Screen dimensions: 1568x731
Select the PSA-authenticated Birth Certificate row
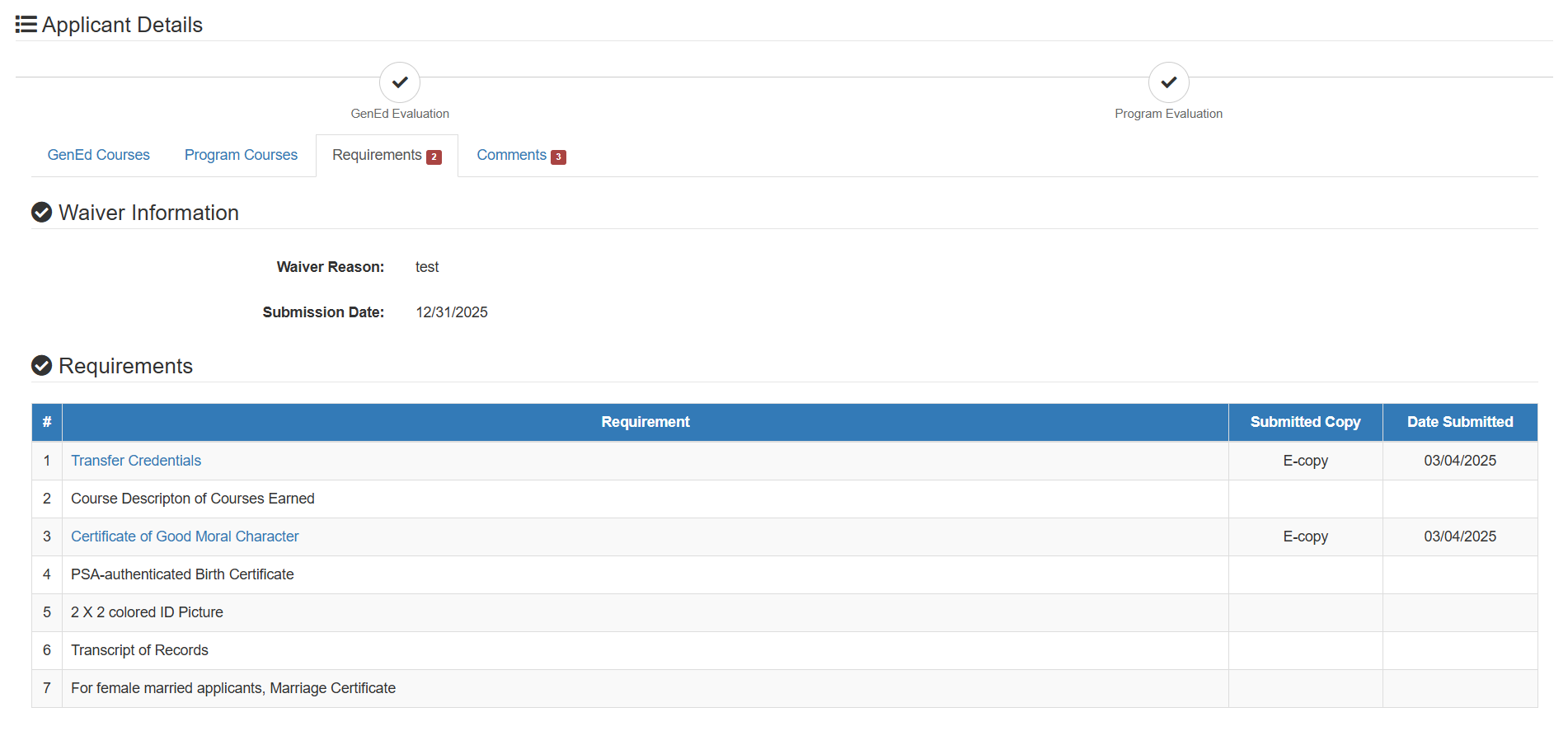pos(785,574)
